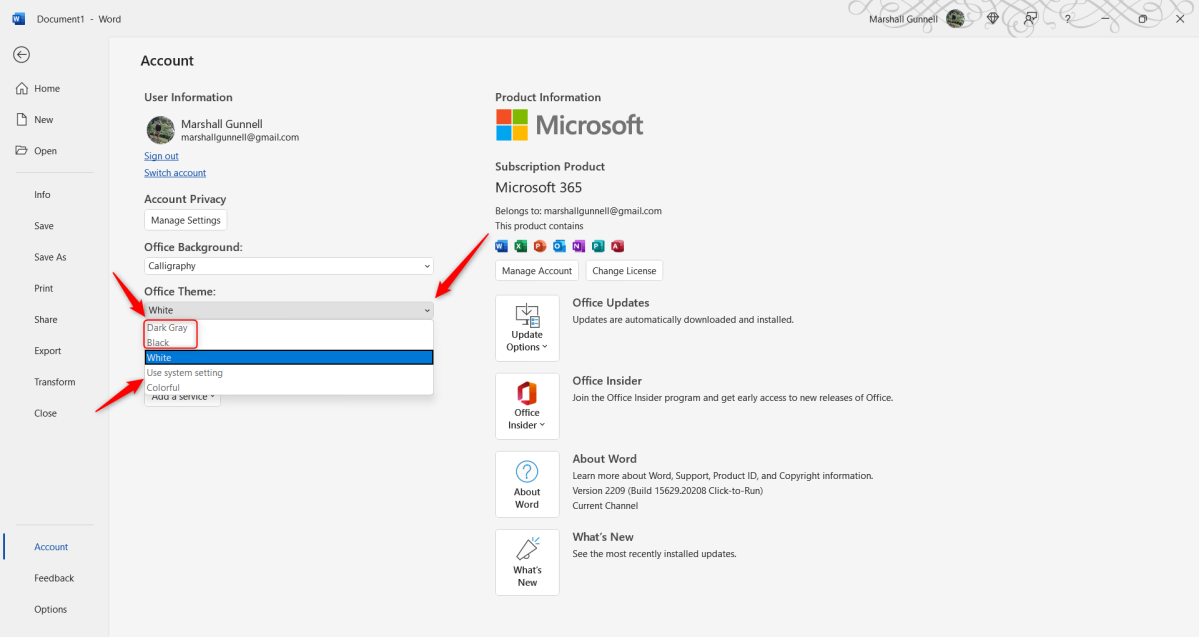Click the PowerPoint app icon in product list
This screenshot has width=1199, height=637.
(x=540, y=245)
